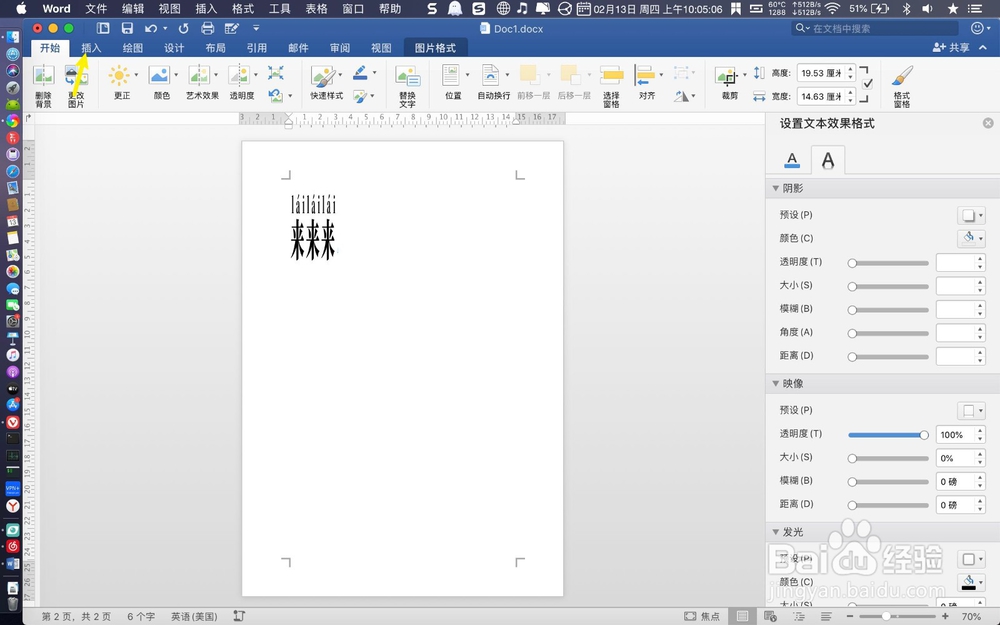Open the reflection 预设 preset dropdown

(971, 410)
